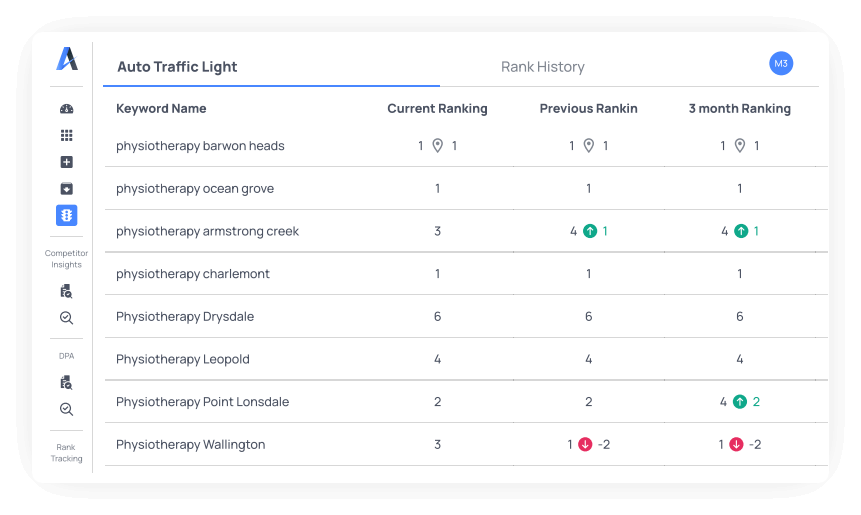Click red down arrow in Wallington Previous Ranking
The image size is (861, 515).
click(585, 445)
